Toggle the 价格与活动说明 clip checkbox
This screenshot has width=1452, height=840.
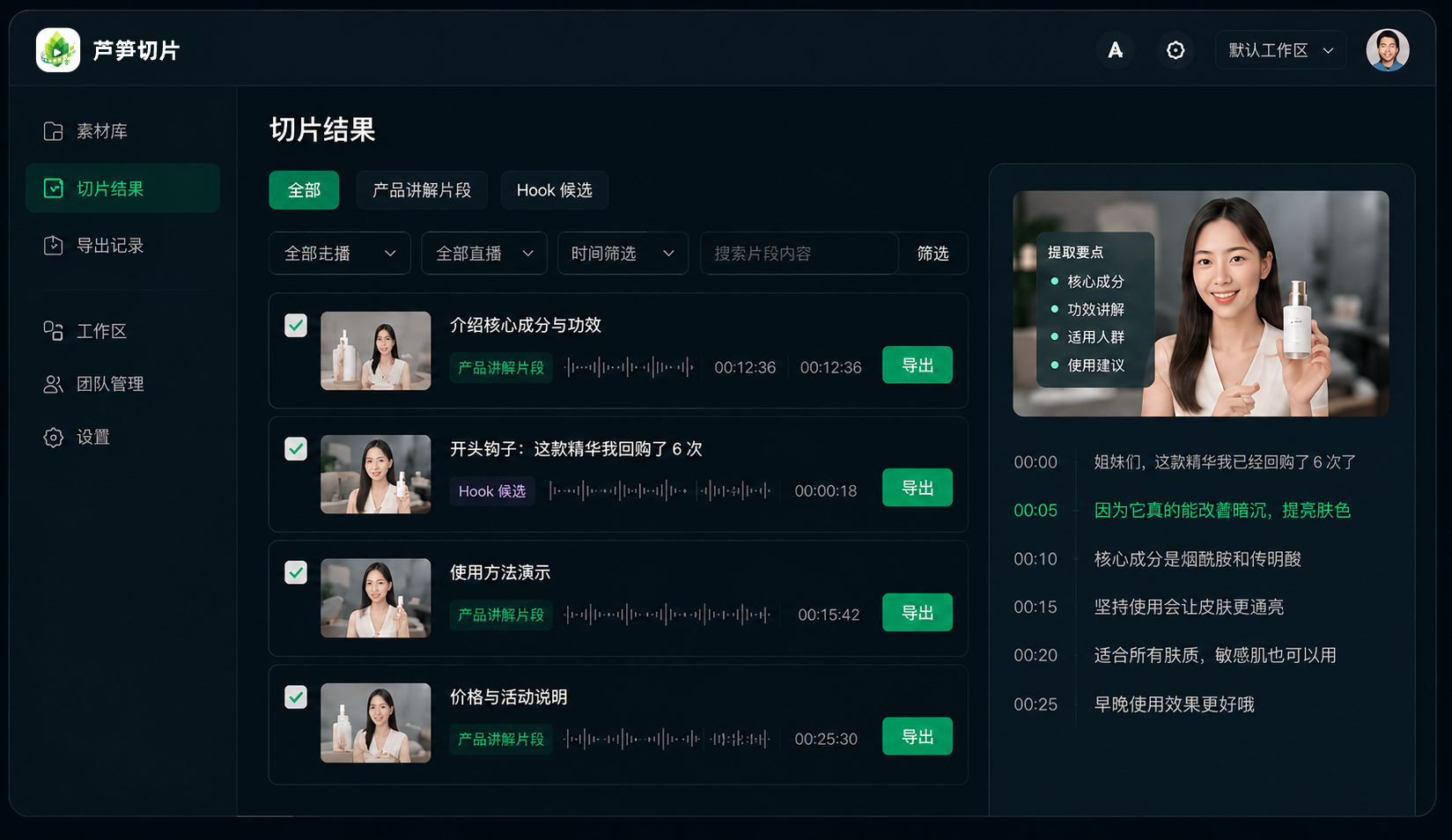296,697
